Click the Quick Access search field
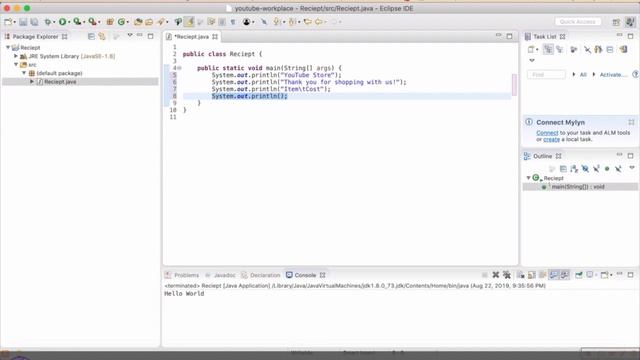640x360 pixels. [x=578, y=22]
